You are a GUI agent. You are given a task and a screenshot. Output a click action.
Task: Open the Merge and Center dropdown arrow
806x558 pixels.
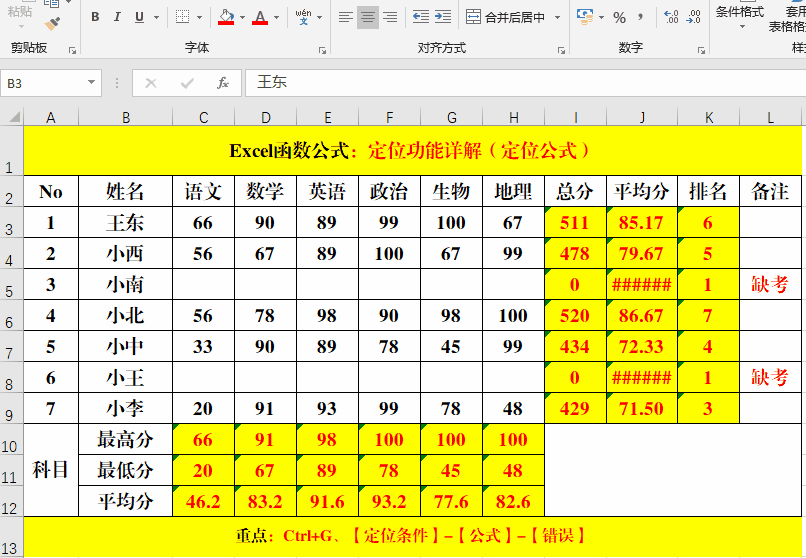(x=555, y=17)
